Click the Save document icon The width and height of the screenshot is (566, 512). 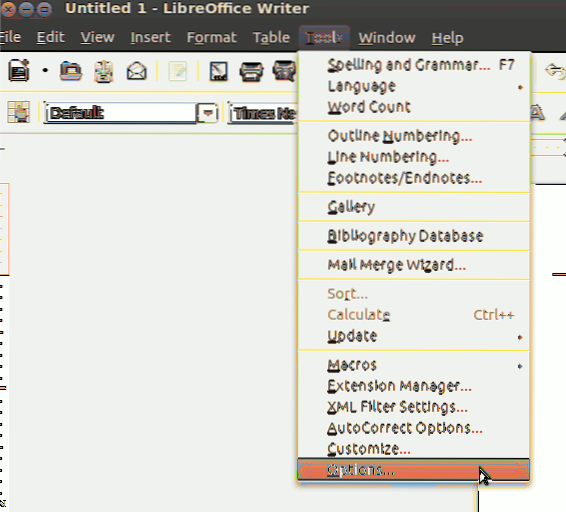tap(104, 71)
